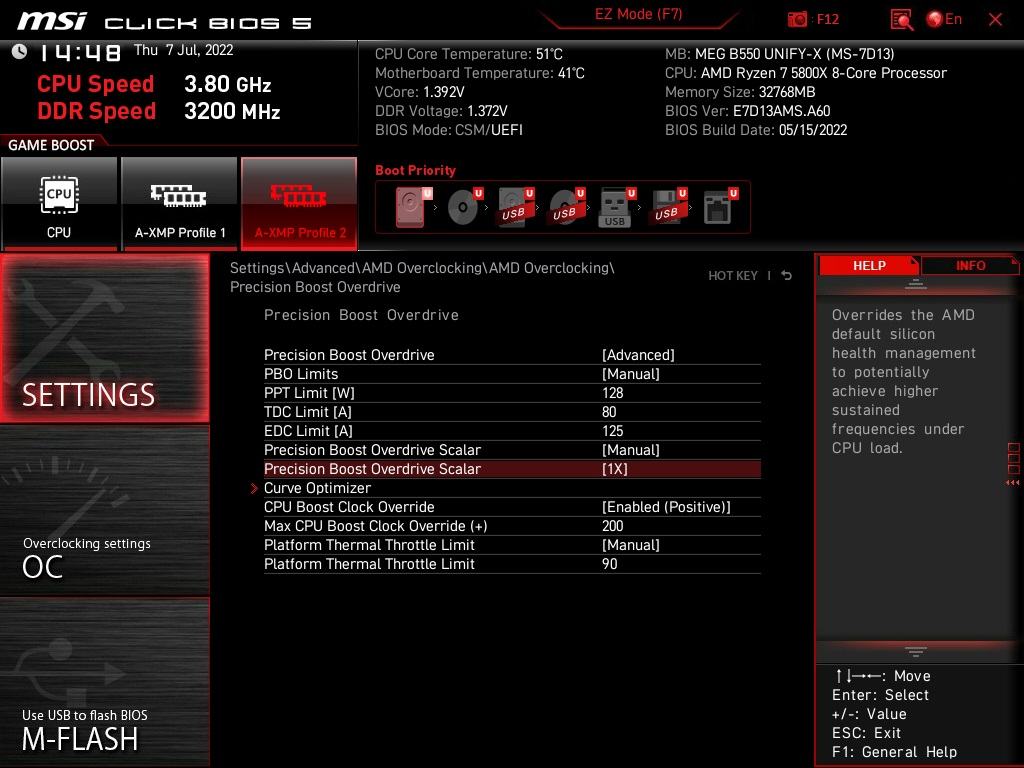Change CPU Boost Clock Override [Enabled (Positive)]
This screenshot has width=1024, height=768.
coord(512,507)
